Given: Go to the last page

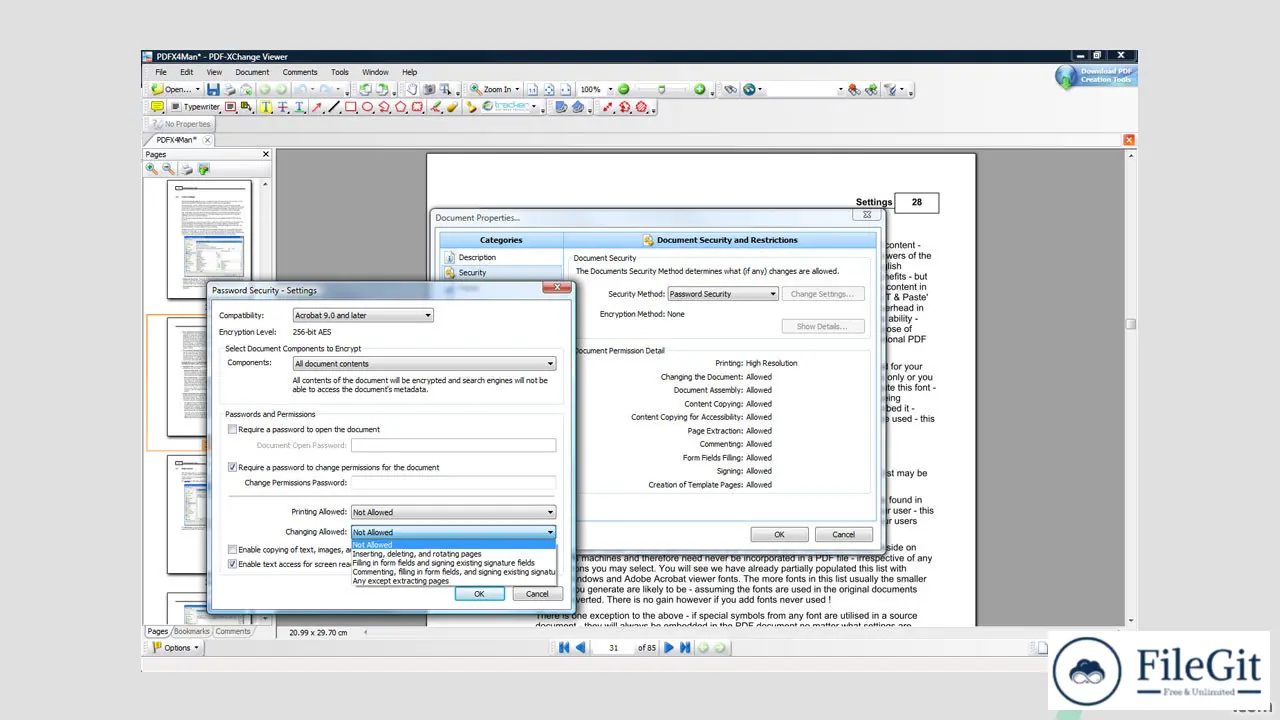Looking at the screenshot, I should point(685,648).
